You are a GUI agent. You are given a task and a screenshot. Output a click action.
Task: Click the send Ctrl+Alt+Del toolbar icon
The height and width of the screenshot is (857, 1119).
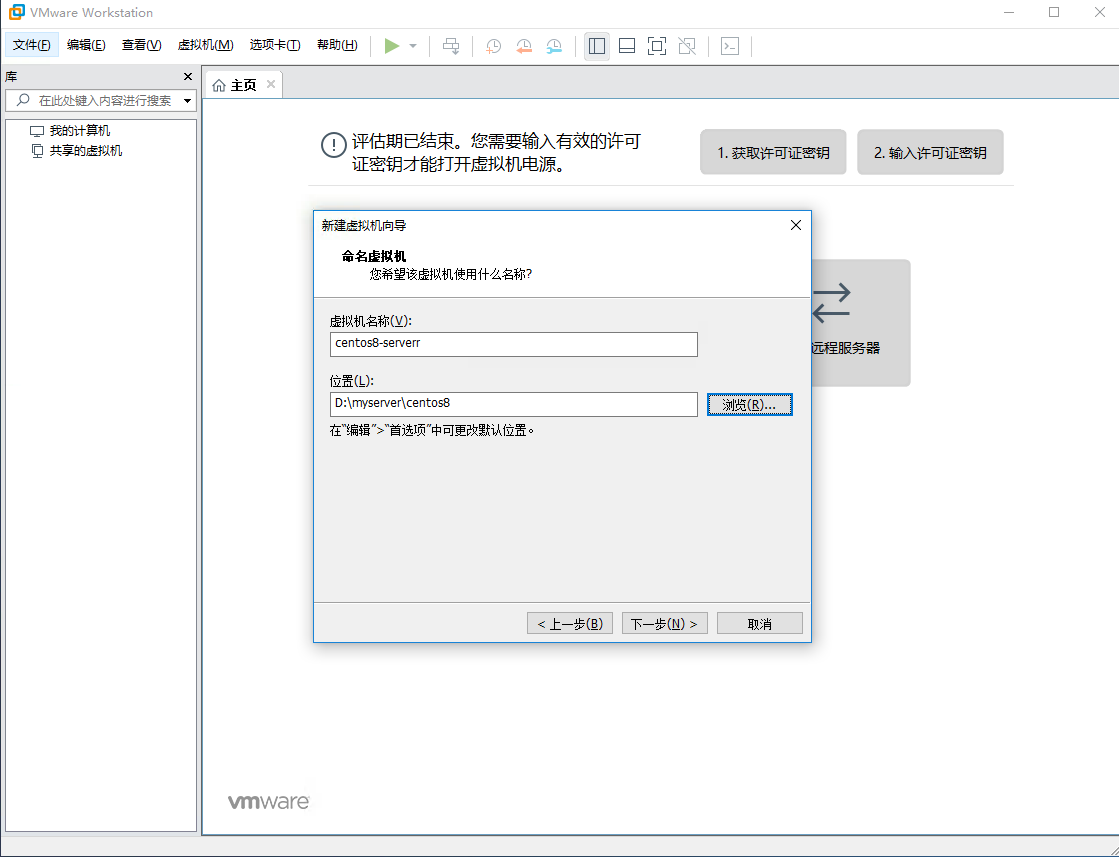451,46
